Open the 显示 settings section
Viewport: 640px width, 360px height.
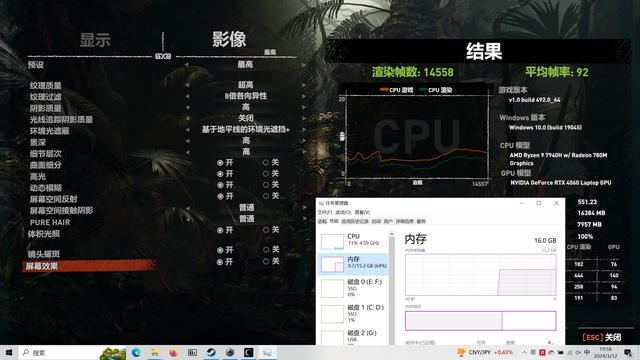[x=95, y=40]
